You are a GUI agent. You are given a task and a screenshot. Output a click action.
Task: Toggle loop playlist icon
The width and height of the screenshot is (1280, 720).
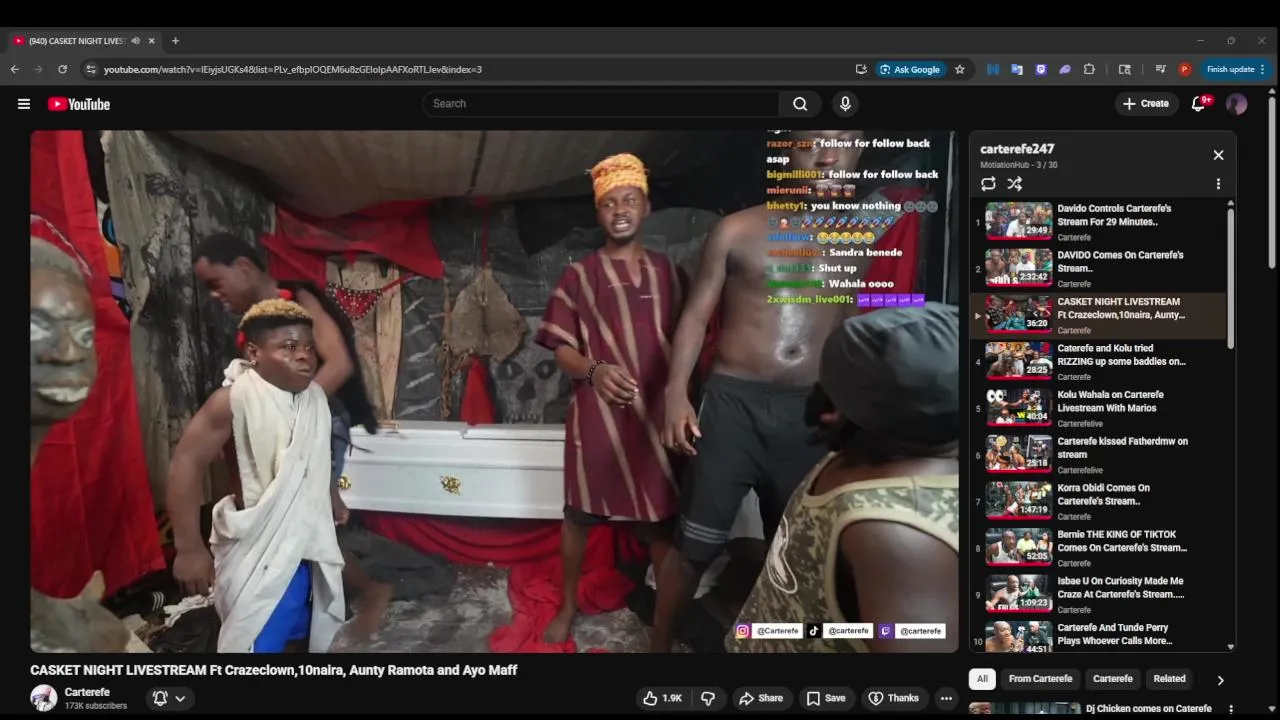coord(988,184)
